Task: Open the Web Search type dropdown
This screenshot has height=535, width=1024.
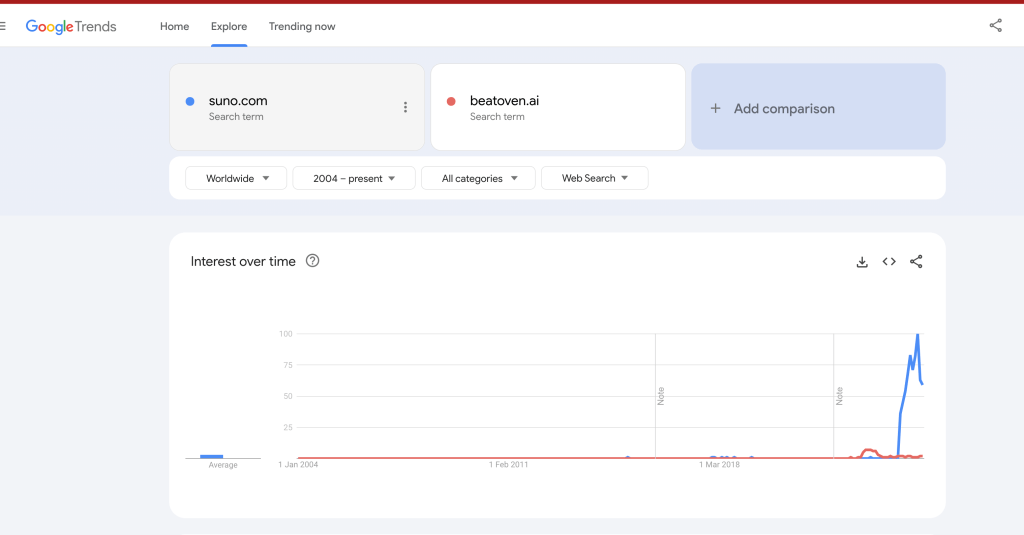Action: coord(594,178)
